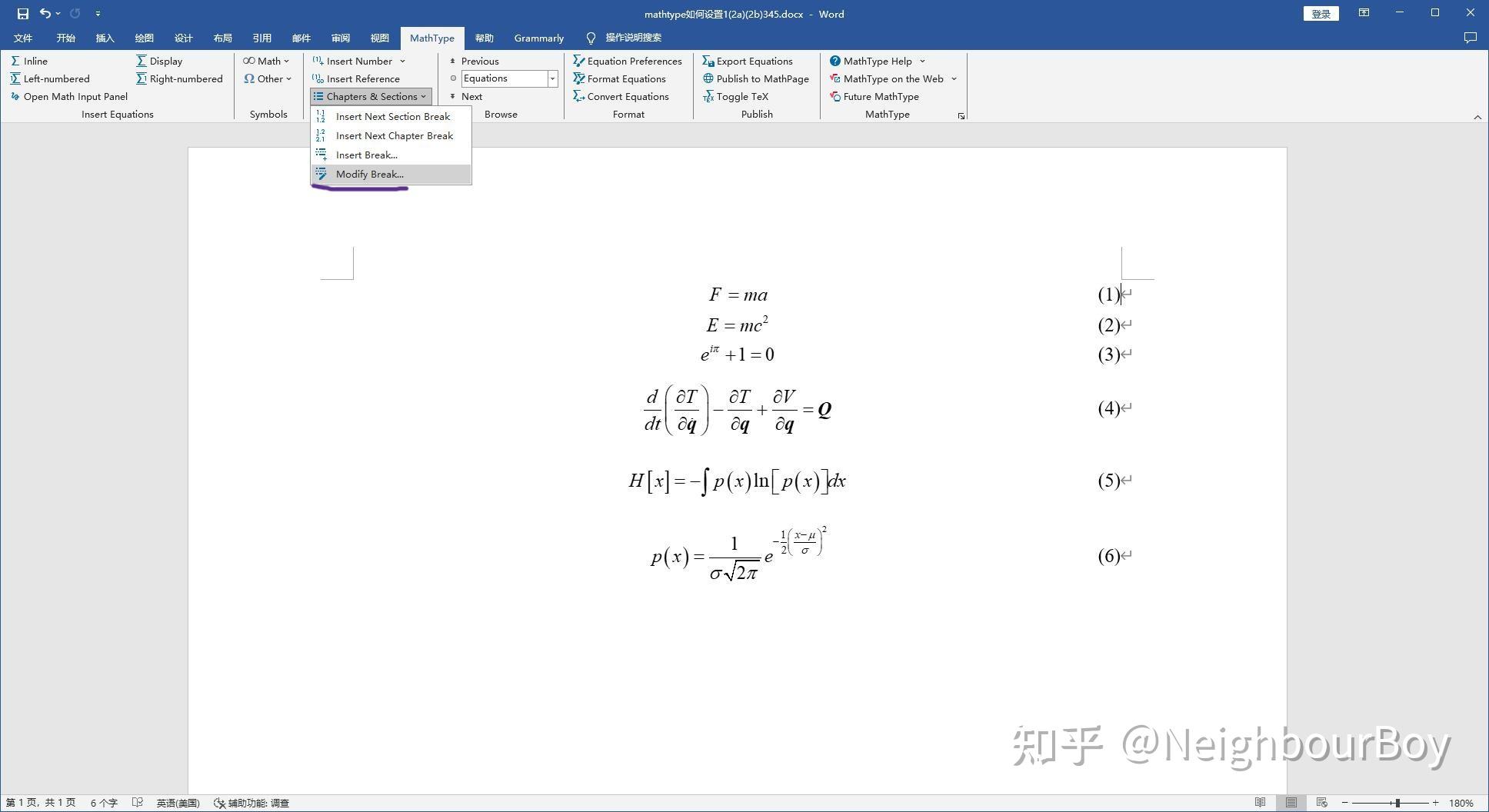Open the Math Input Panel
The width and height of the screenshot is (1489, 812).
coord(74,96)
